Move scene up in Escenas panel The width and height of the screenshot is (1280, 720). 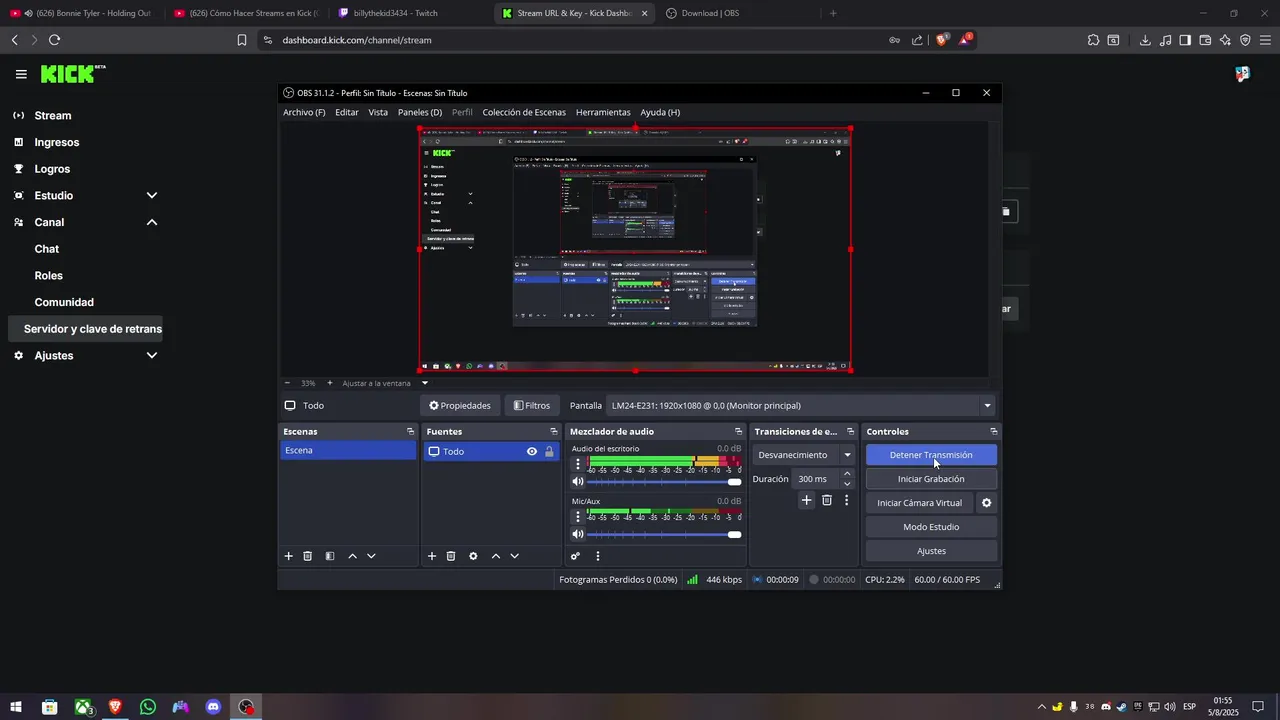click(x=352, y=556)
